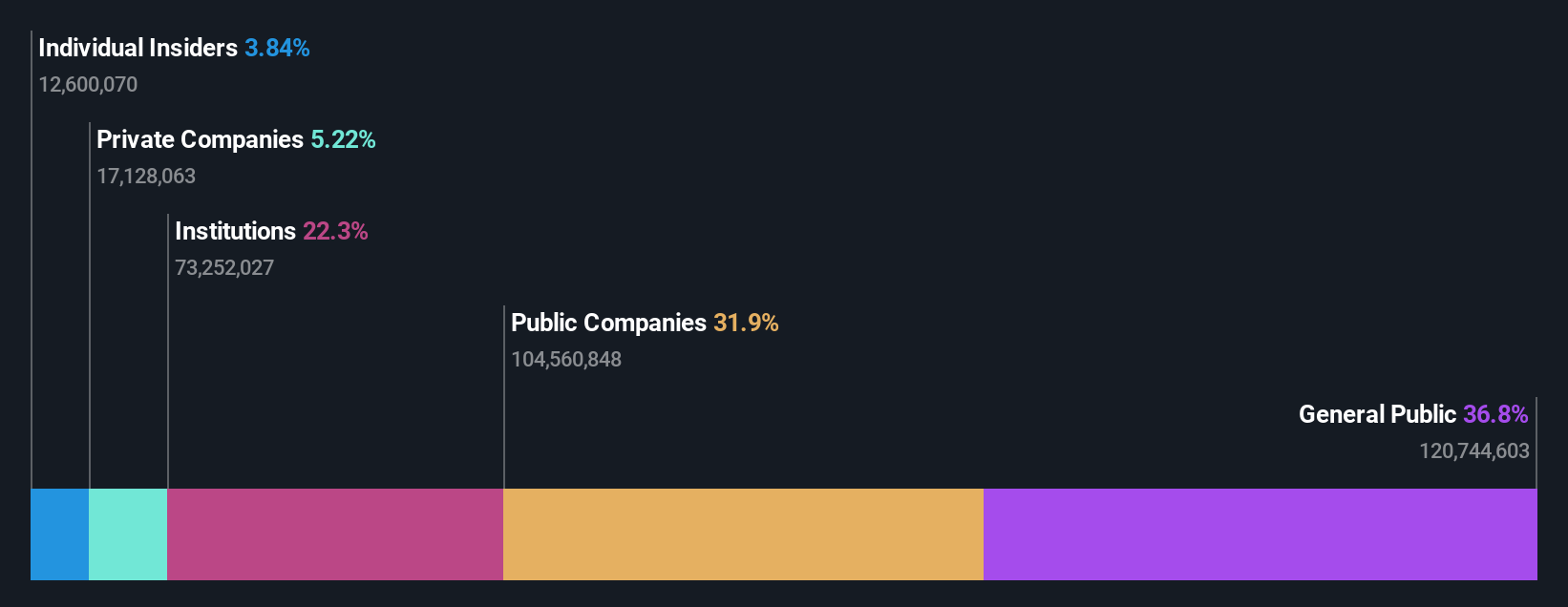
Task: Select the pink Institutions bar segment
Action: pos(335,534)
